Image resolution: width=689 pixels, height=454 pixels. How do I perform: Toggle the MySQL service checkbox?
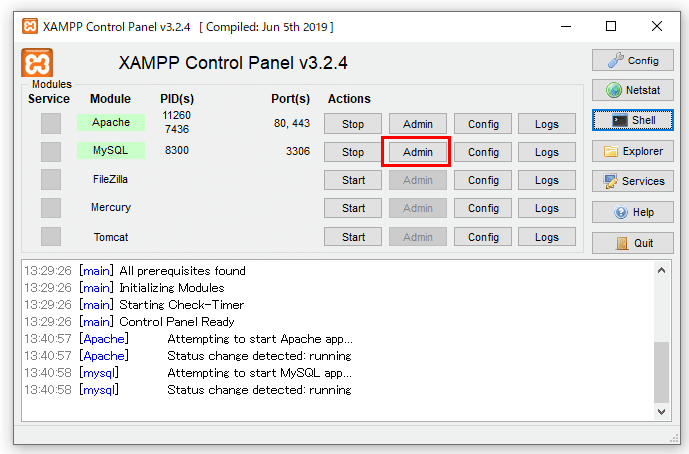click(51, 152)
